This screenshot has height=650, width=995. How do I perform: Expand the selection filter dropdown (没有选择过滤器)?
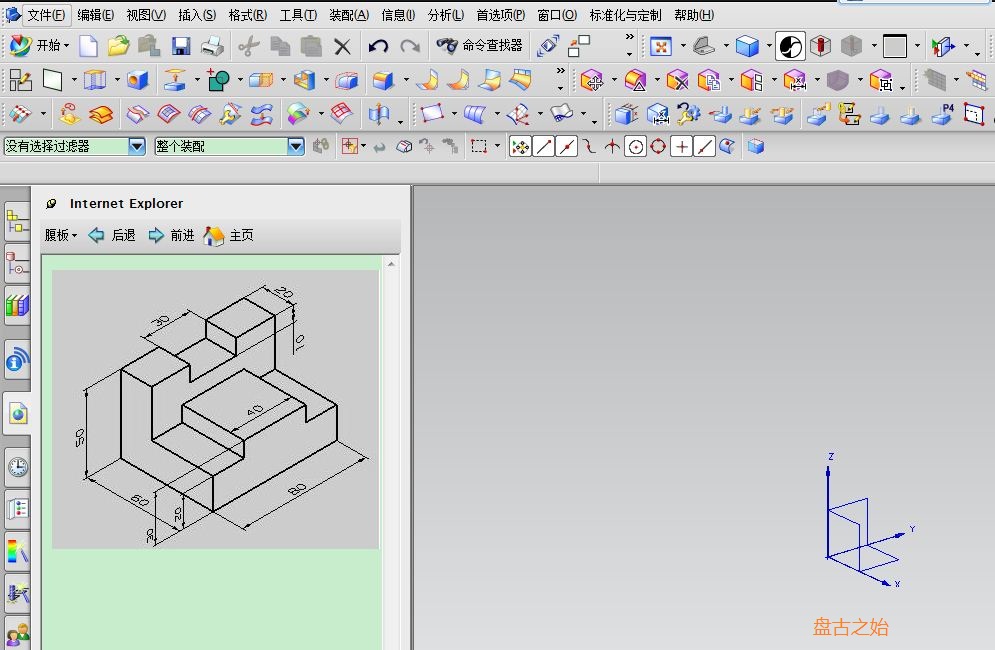tap(137, 146)
